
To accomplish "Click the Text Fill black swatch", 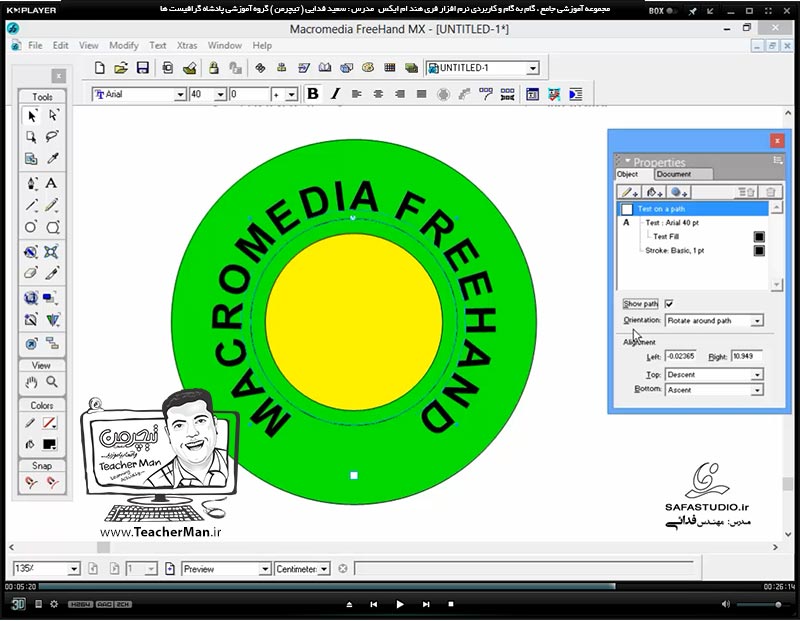I will click(759, 237).
